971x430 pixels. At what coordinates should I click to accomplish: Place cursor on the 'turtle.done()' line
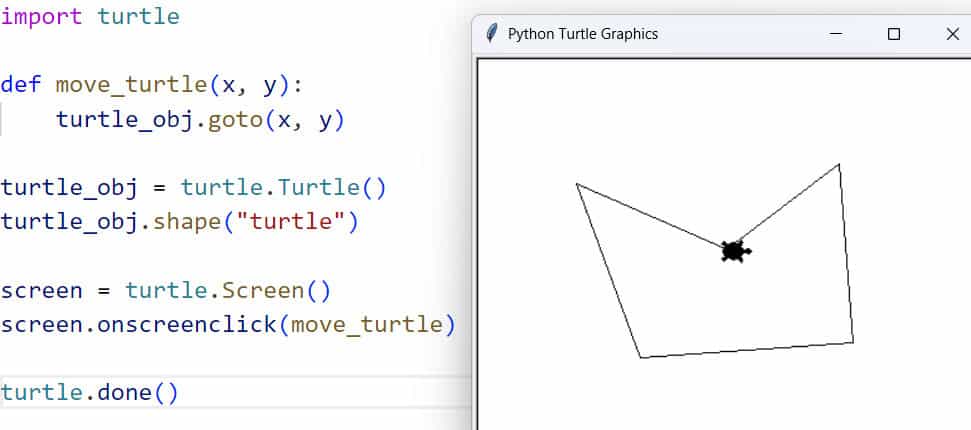point(89,392)
